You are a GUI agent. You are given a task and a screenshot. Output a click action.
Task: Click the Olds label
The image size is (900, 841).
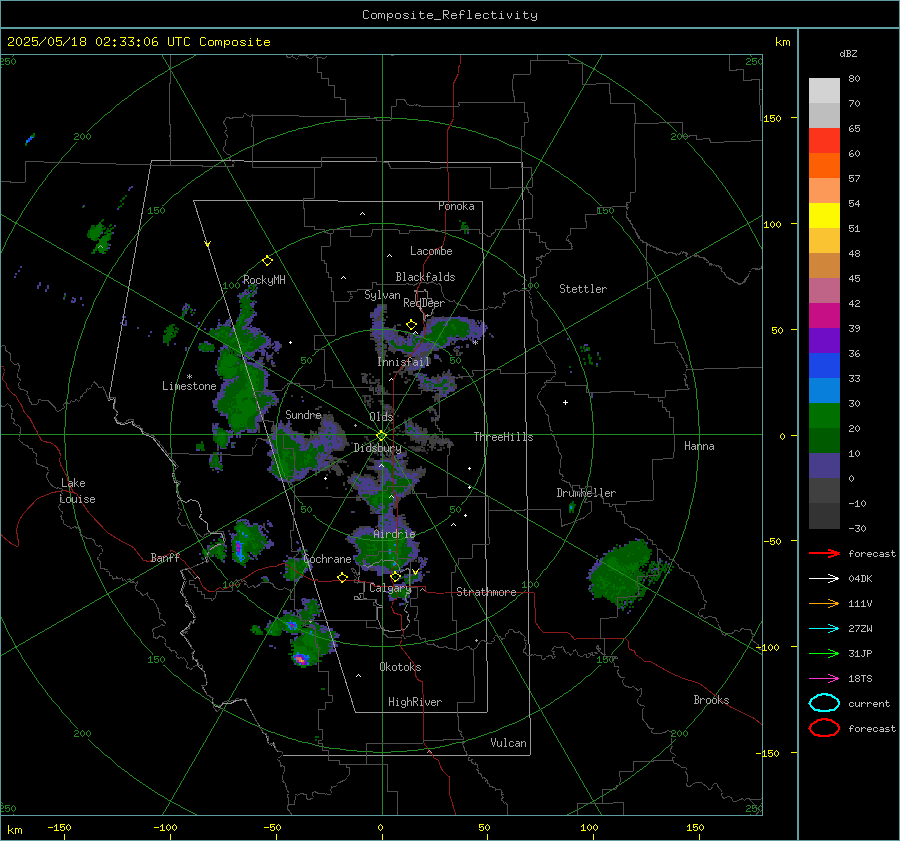(x=381, y=417)
